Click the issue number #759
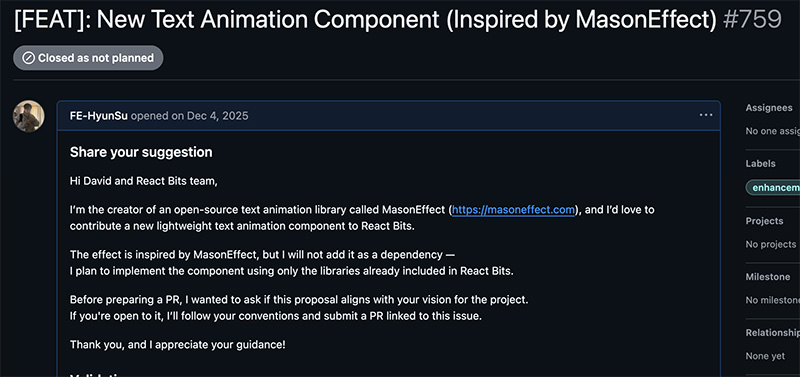This screenshot has height=377, width=800. click(753, 19)
